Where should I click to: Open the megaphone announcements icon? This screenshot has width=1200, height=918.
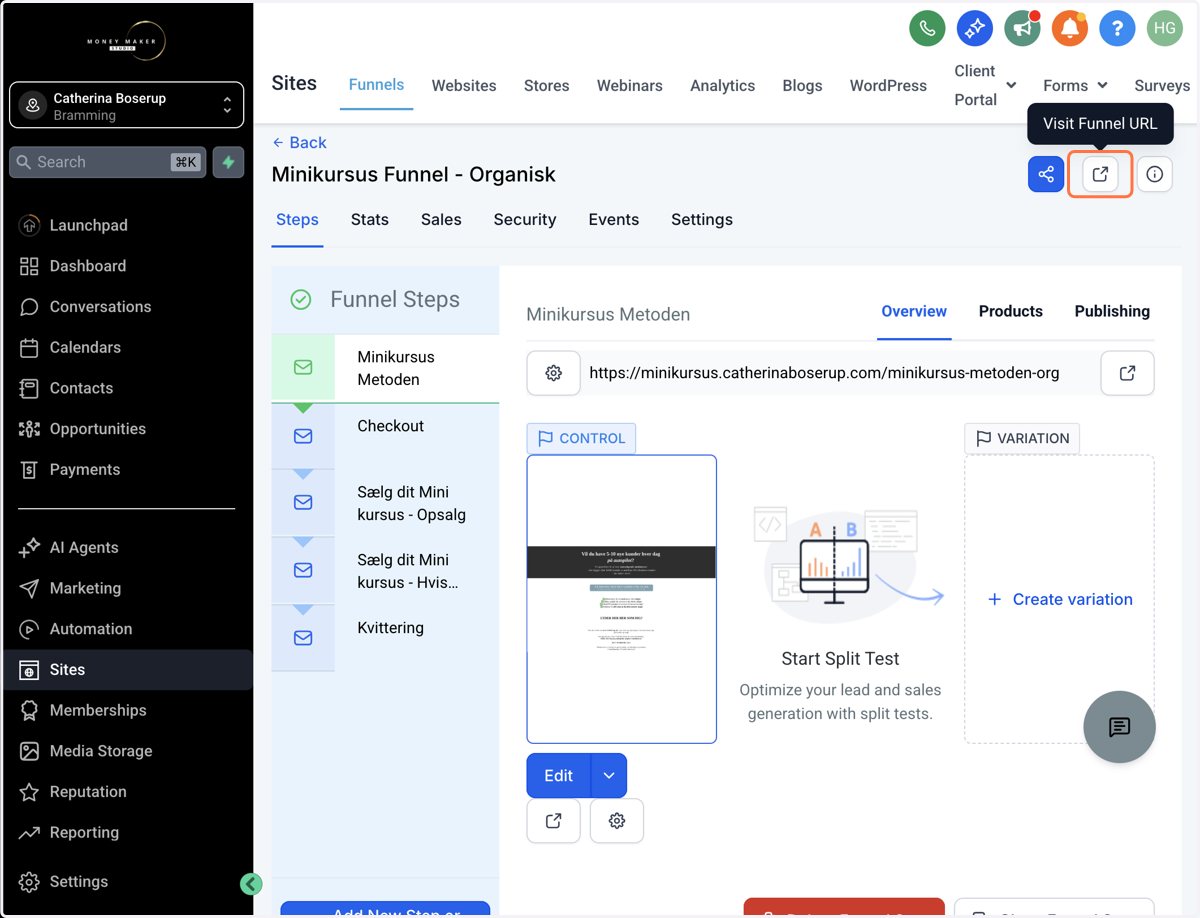pos(1022,28)
